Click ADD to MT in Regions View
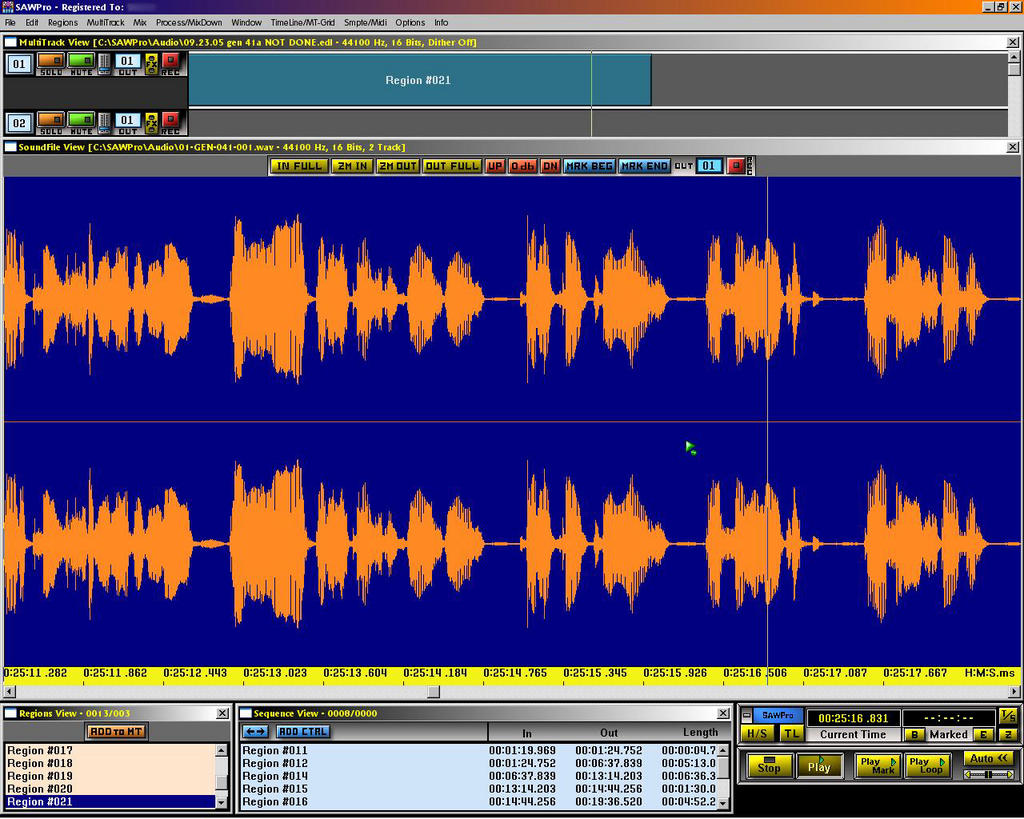 pyautogui.click(x=116, y=732)
